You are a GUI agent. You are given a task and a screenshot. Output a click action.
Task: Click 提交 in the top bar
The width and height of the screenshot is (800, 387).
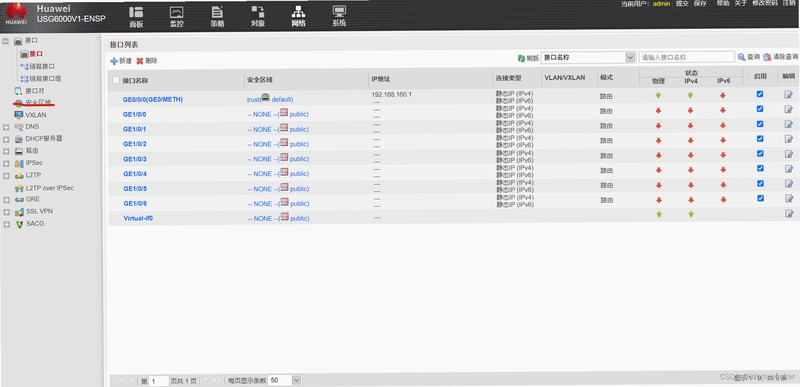point(682,3)
